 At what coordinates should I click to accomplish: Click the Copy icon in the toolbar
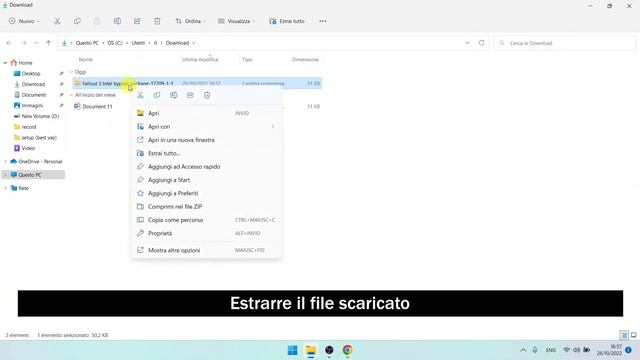click(77, 21)
